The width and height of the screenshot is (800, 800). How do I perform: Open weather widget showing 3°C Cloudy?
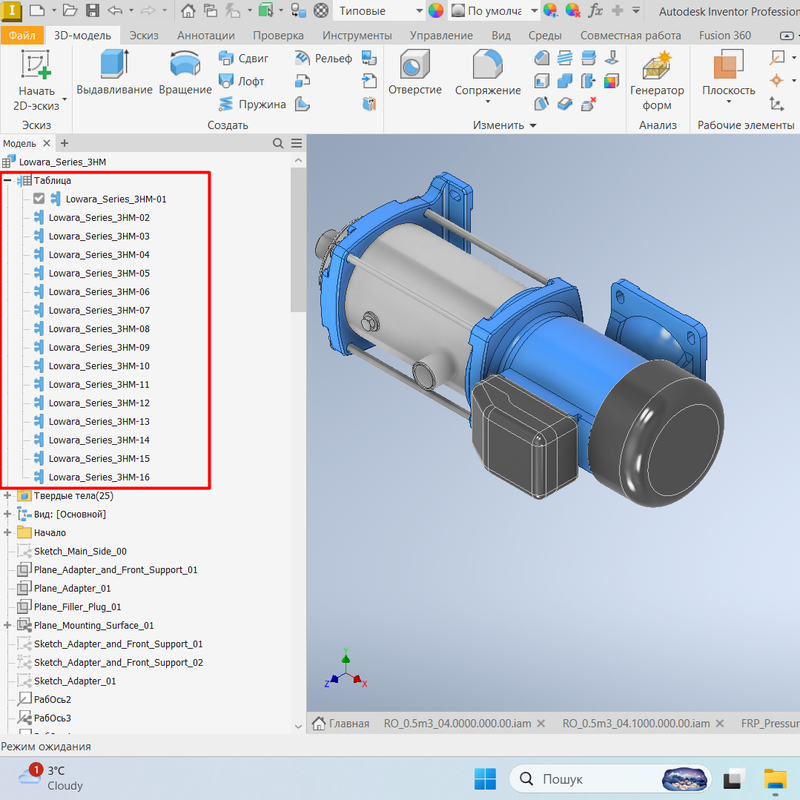point(50,778)
